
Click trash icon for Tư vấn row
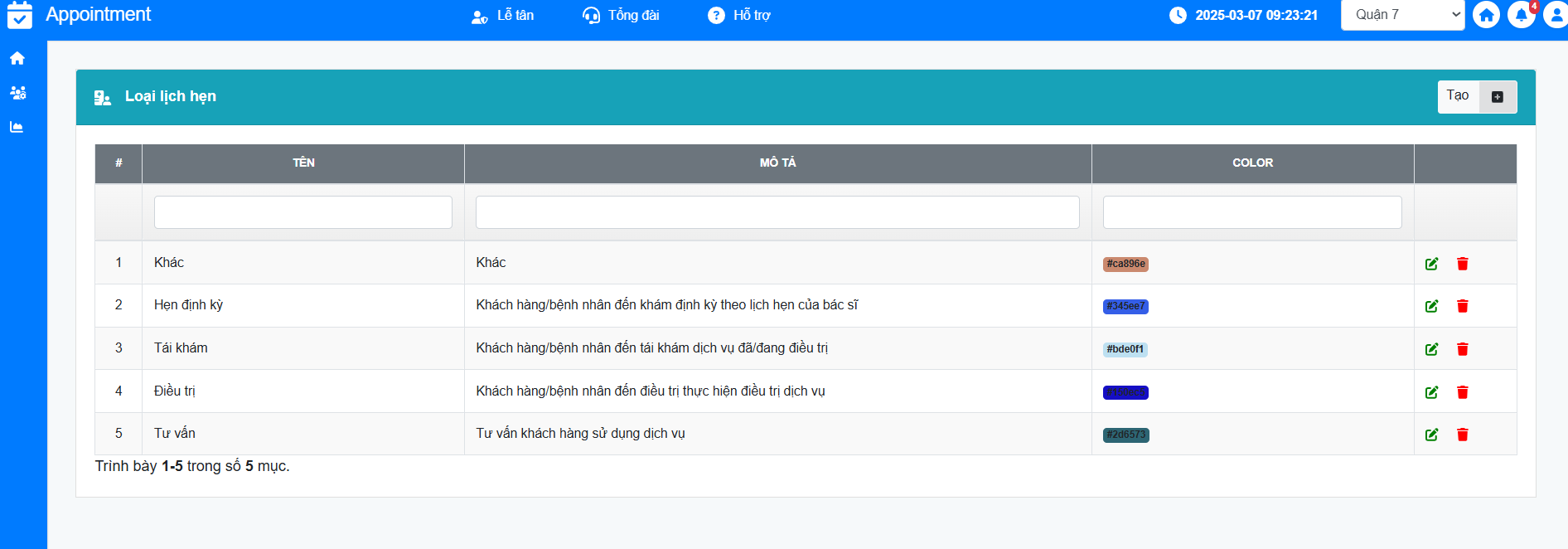coord(1462,435)
